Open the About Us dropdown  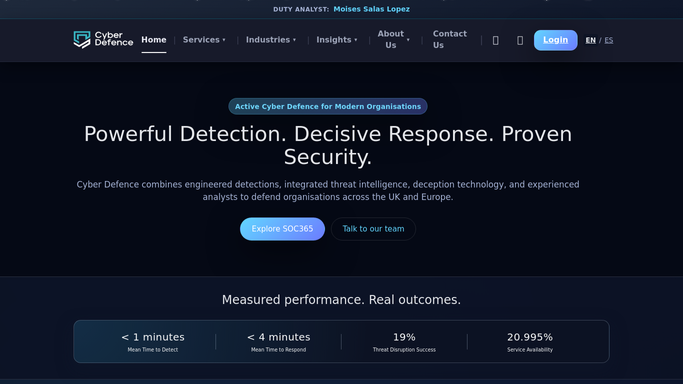coord(393,40)
